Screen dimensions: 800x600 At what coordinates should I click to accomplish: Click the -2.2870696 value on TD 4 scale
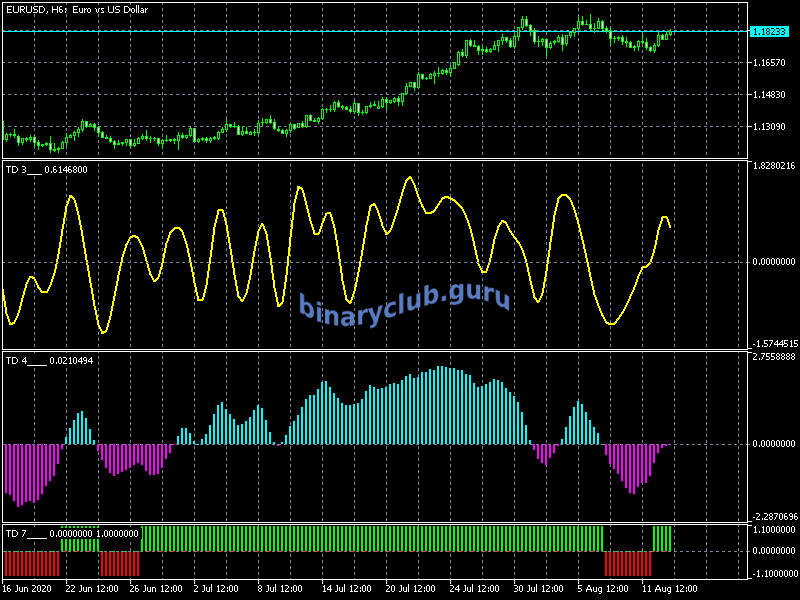[x=773, y=517]
